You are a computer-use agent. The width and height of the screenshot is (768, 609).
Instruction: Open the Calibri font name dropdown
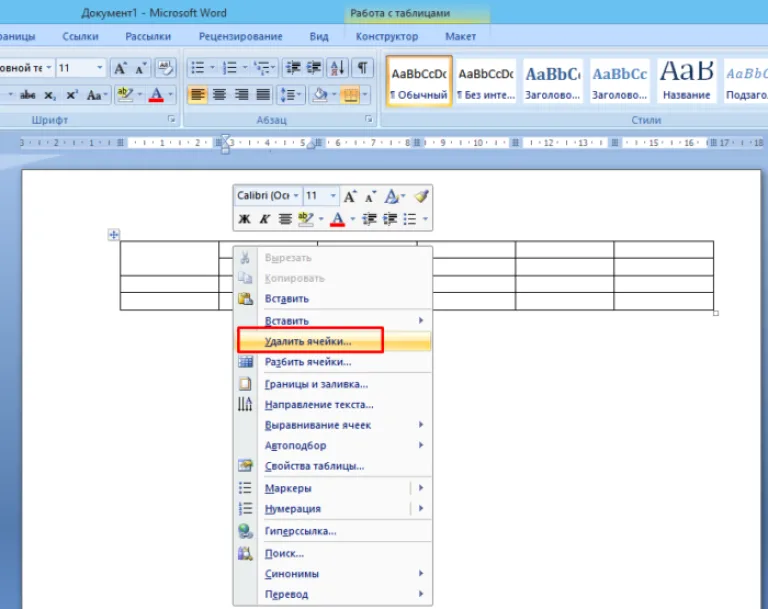click(x=268, y=196)
